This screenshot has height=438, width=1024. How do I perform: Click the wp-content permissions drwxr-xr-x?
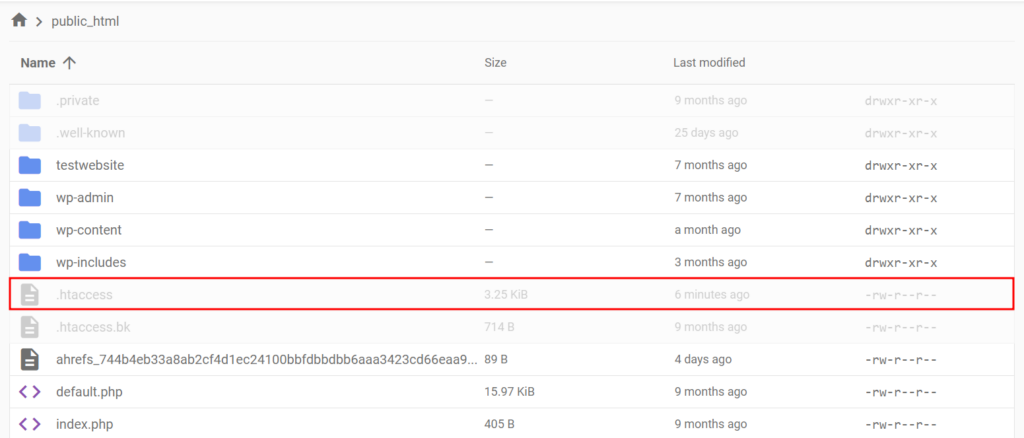coord(901,230)
